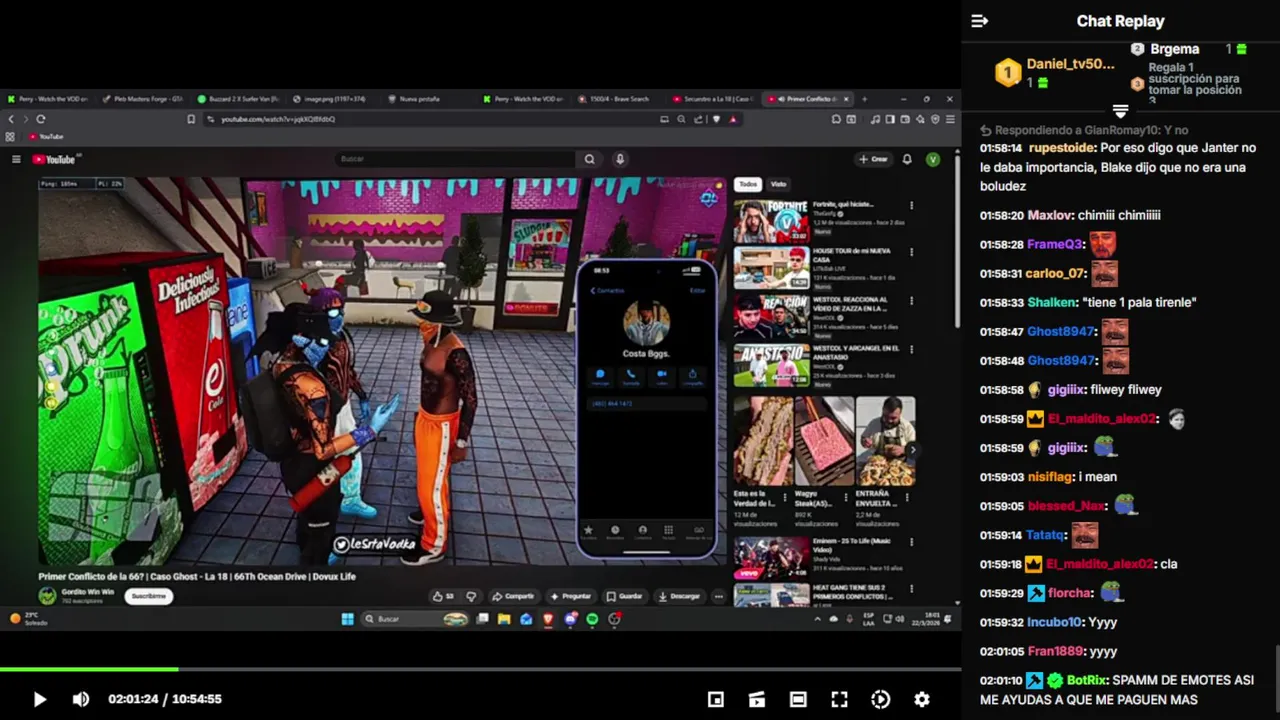Collapse the Chat Replay panel arrow icon

click(x=980, y=21)
